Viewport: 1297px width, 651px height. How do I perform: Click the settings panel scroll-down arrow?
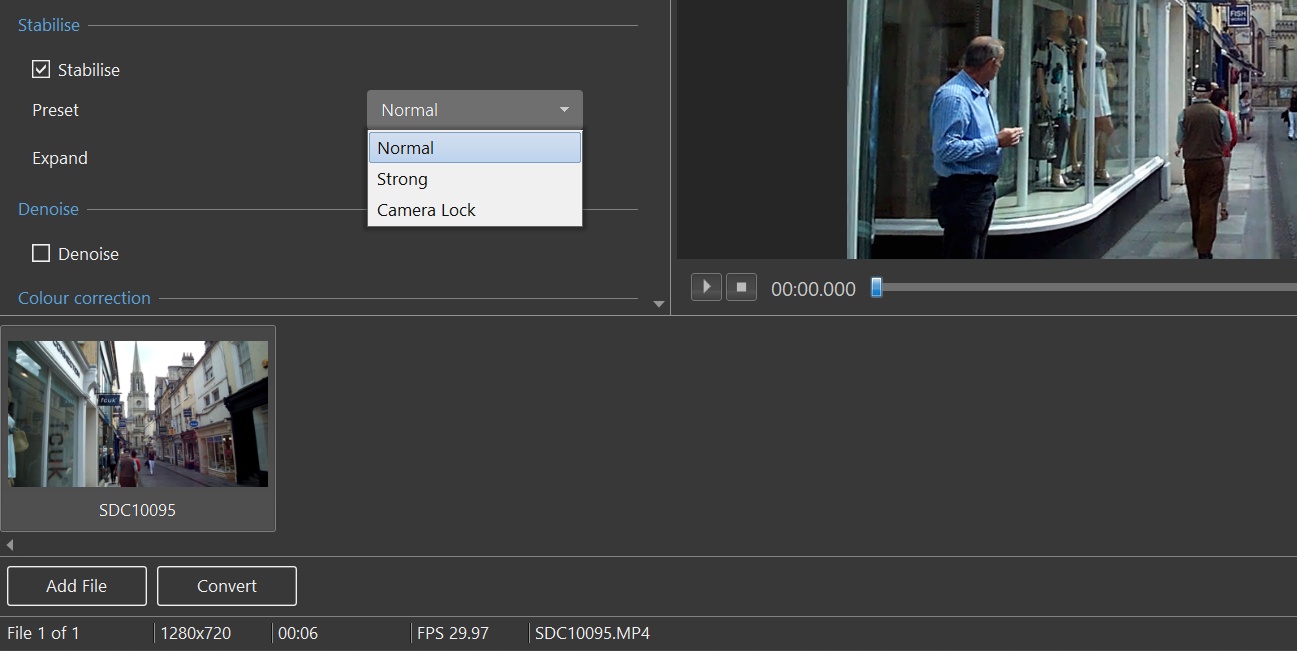click(x=658, y=304)
